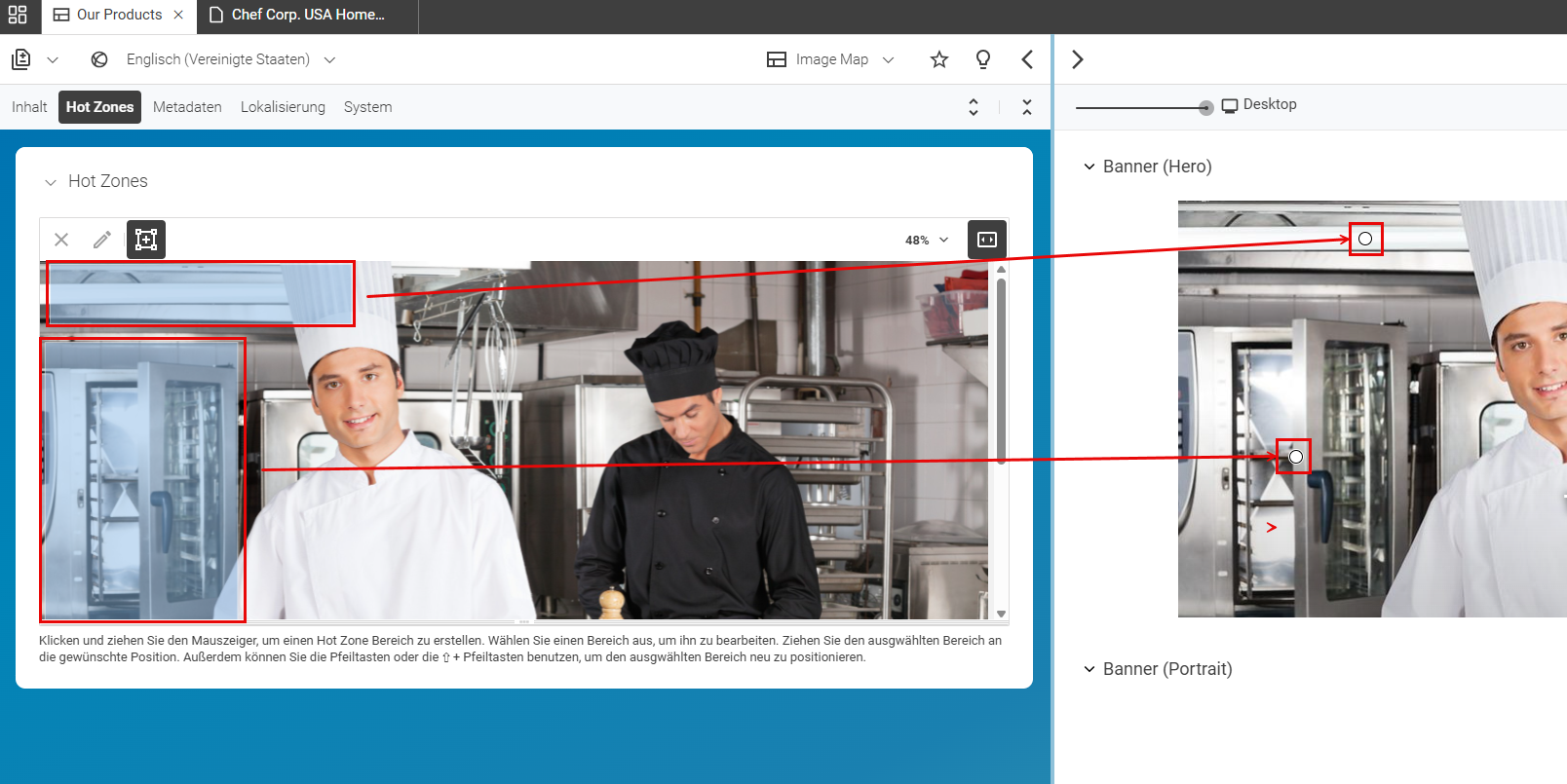Bookmark content with the star icon
The width and height of the screenshot is (1567, 784).
tap(939, 59)
